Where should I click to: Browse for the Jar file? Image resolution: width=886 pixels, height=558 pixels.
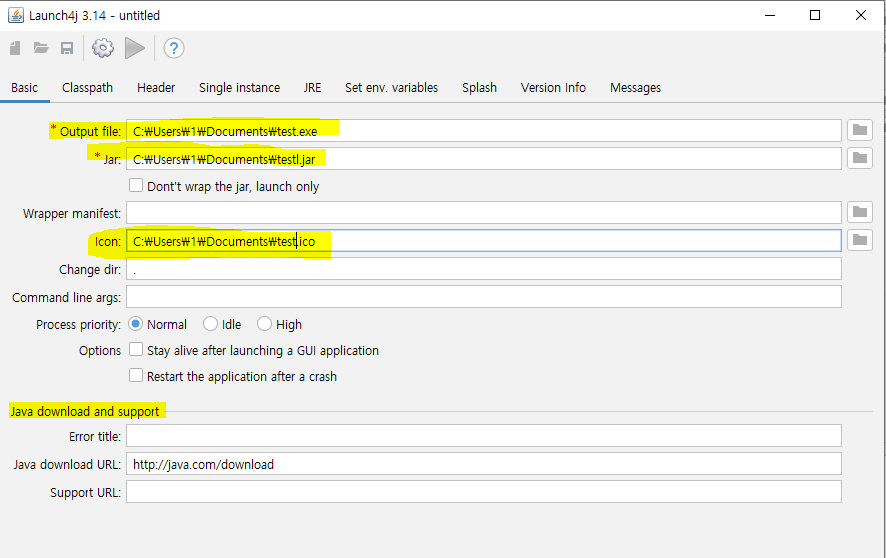(x=860, y=158)
